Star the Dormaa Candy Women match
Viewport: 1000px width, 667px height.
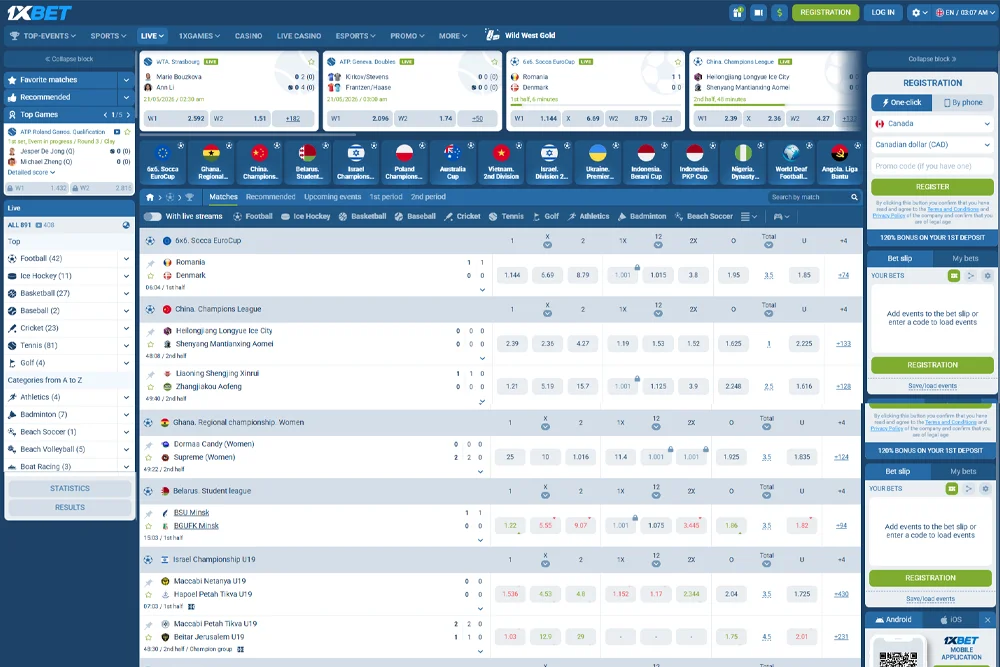[x=149, y=458]
